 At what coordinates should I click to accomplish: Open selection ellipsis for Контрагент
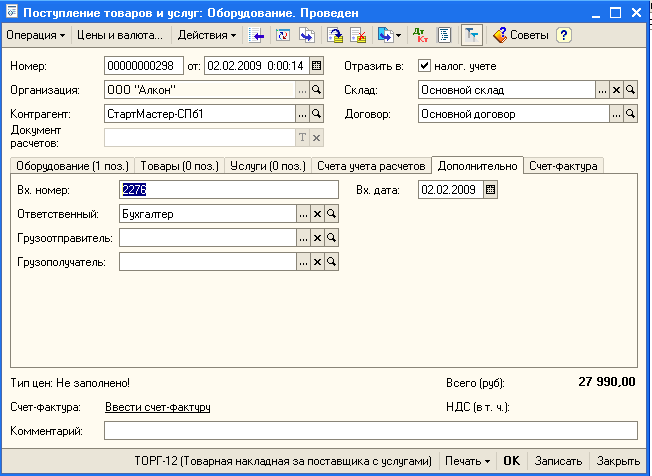click(302, 114)
